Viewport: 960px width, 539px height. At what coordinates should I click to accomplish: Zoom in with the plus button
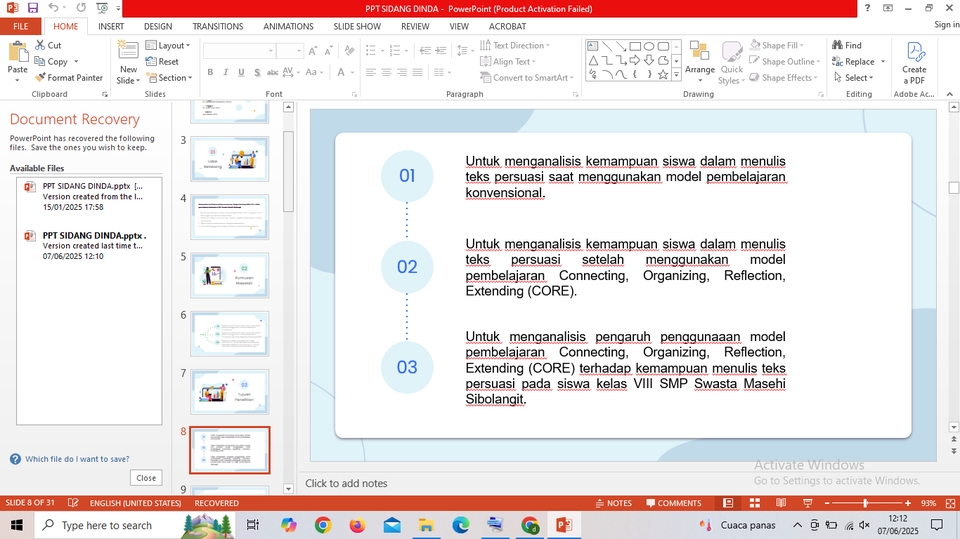tap(908, 503)
